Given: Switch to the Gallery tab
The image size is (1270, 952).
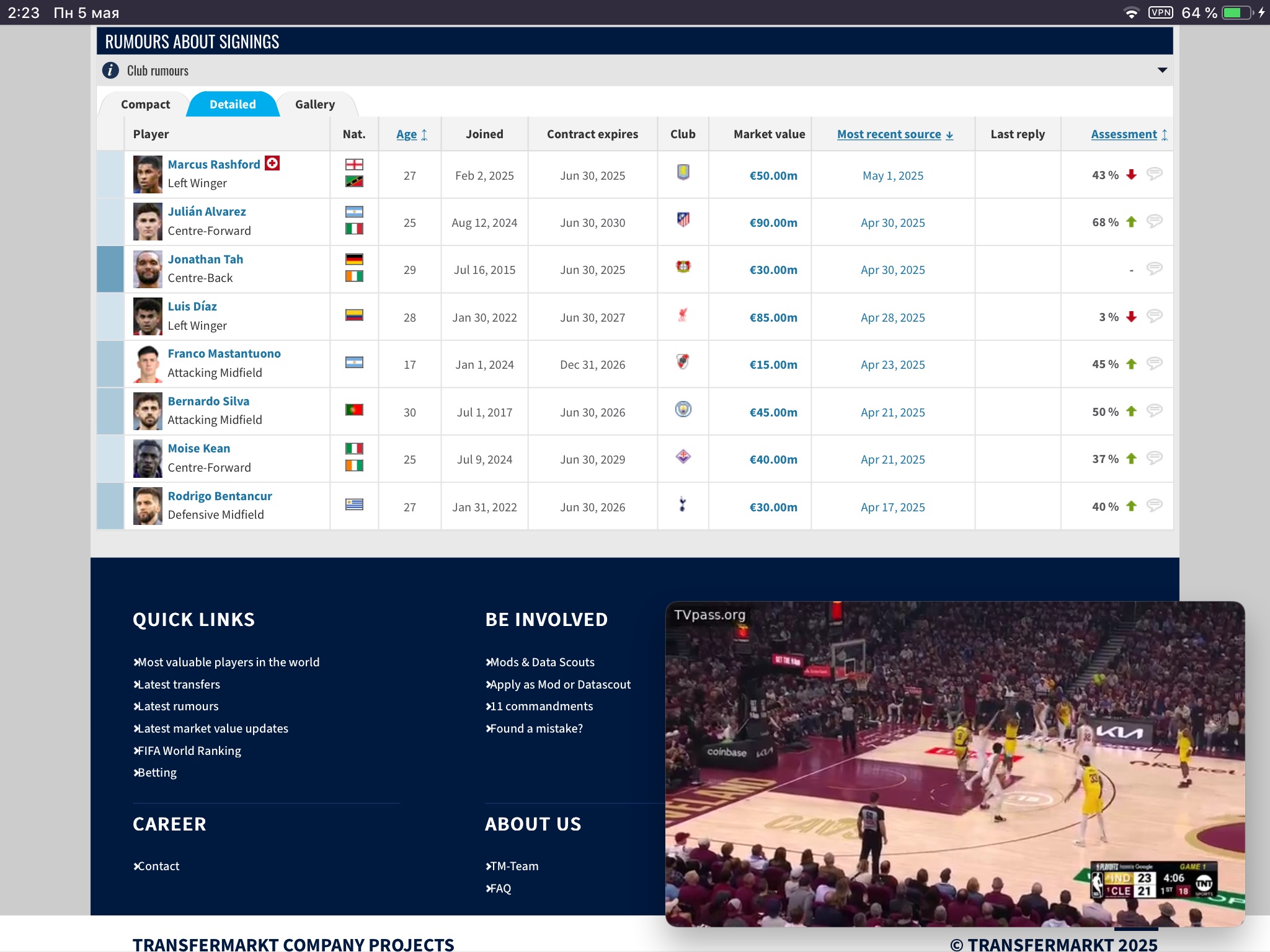Looking at the screenshot, I should (315, 105).
